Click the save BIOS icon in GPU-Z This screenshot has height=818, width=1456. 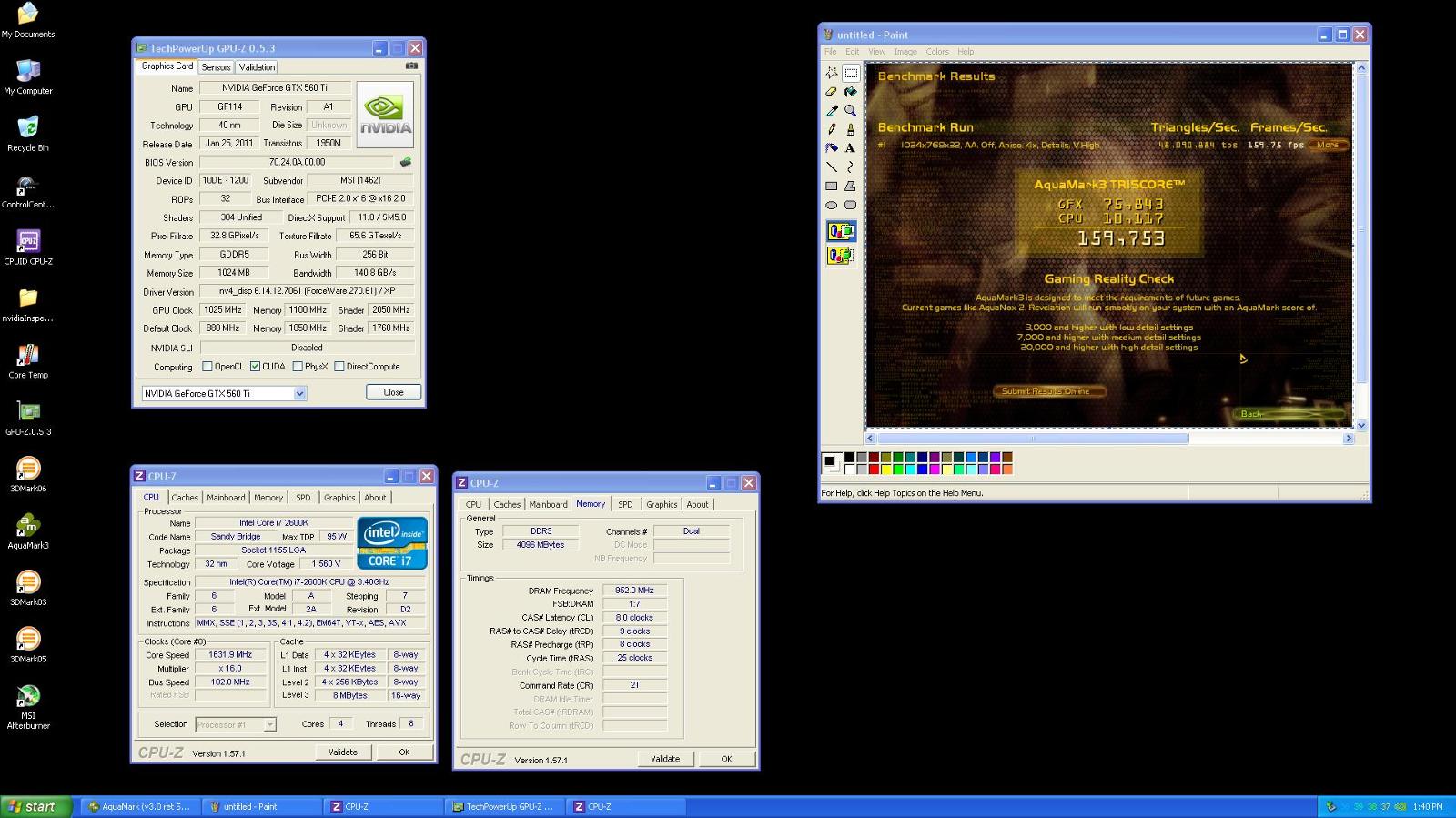pyautogui.click(x=405, y=162)
